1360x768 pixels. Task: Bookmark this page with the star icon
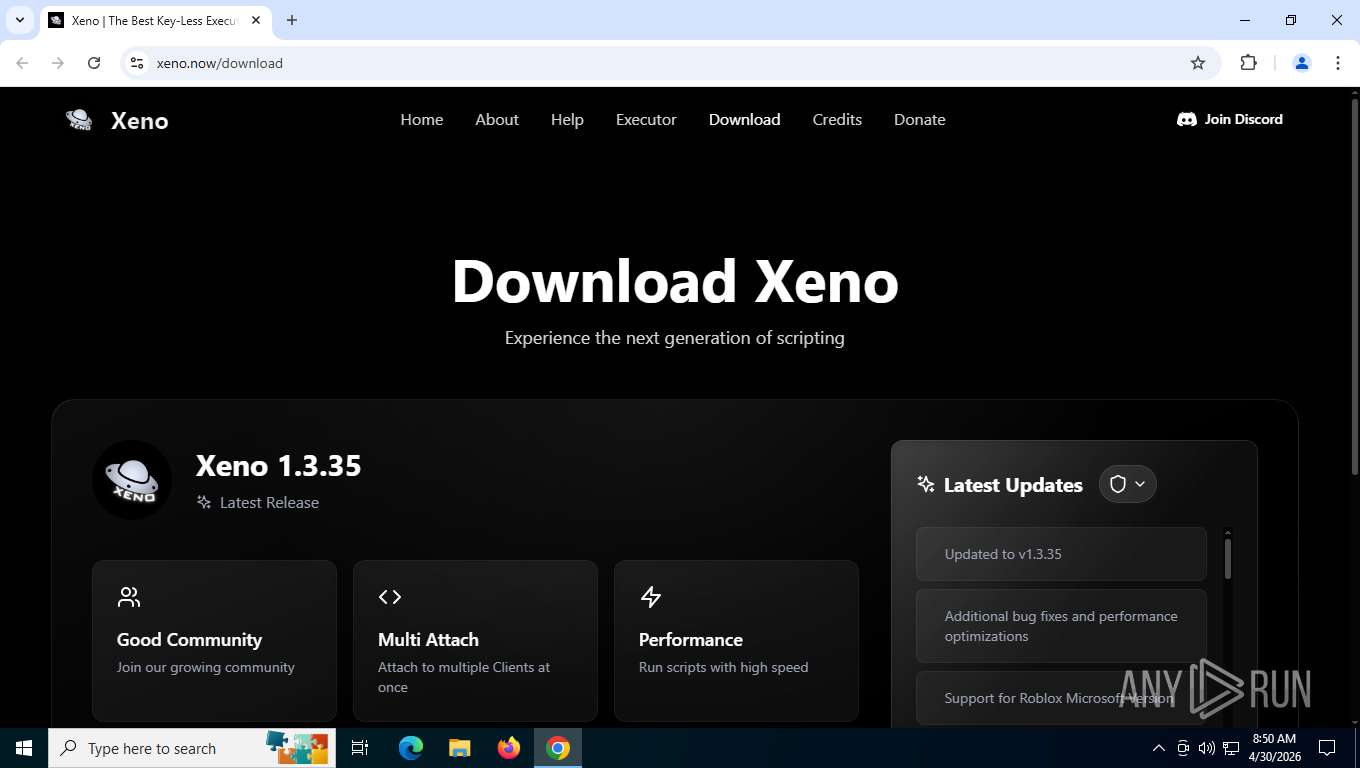pos(1198,63)
